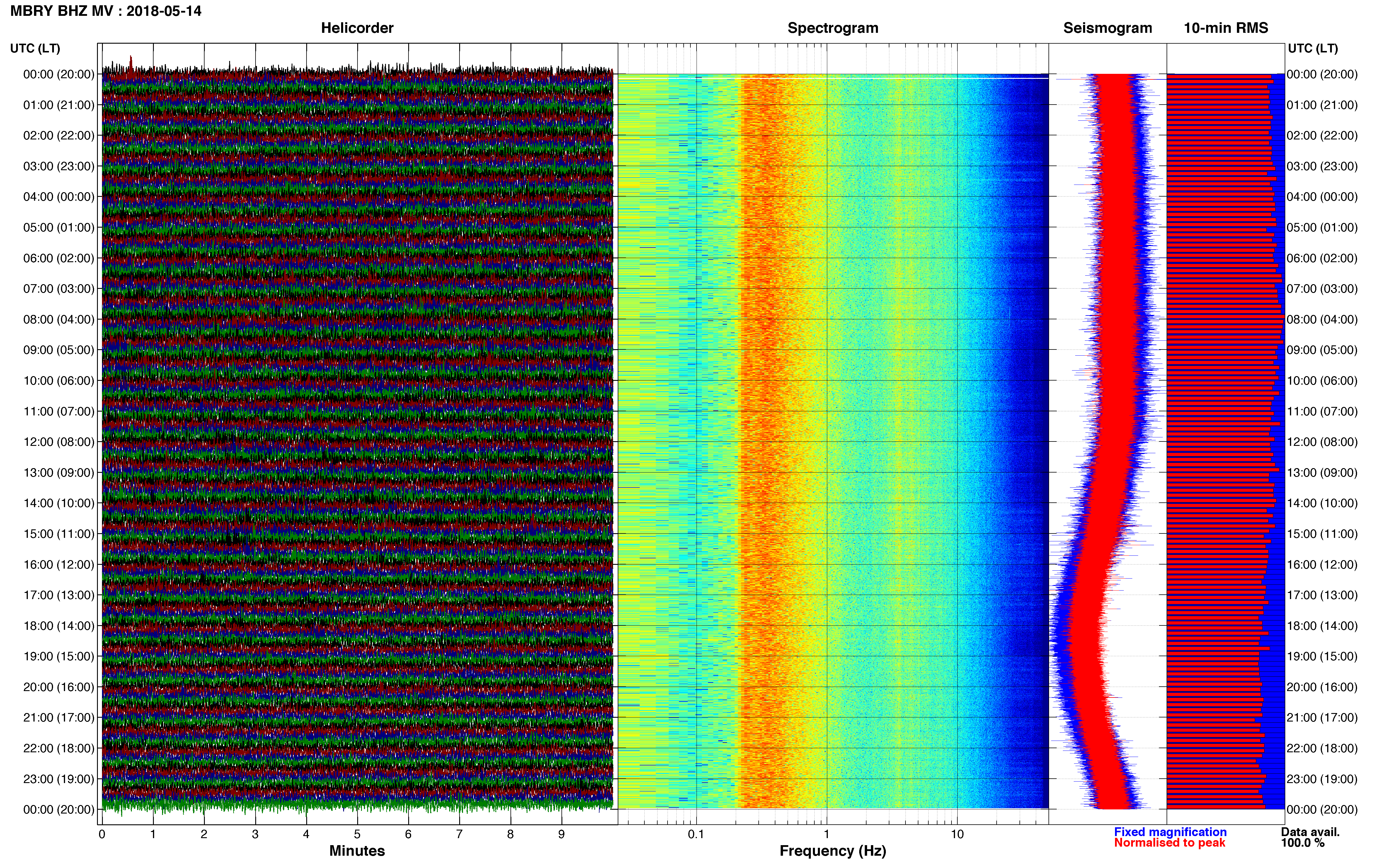The width and height of the screenshot is (1389, 868).
Task: Click right time label '06:00 (02:00)'
Action: [x=1322, y=258]
